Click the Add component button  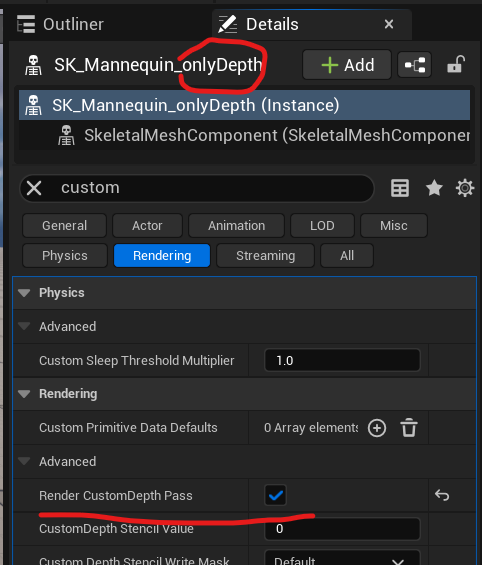point(347,65)
